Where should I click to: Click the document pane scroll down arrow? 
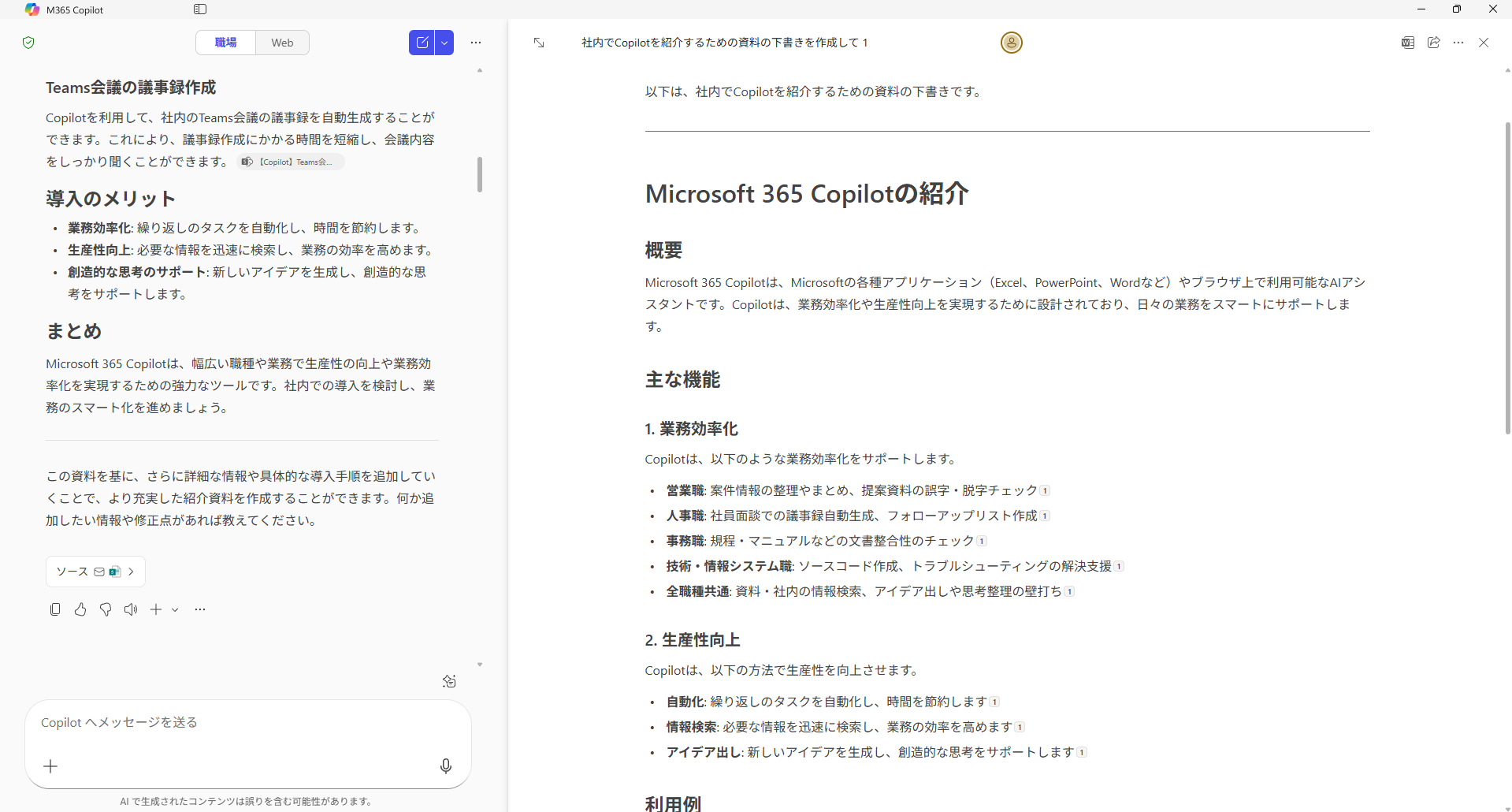[1508, 807]
